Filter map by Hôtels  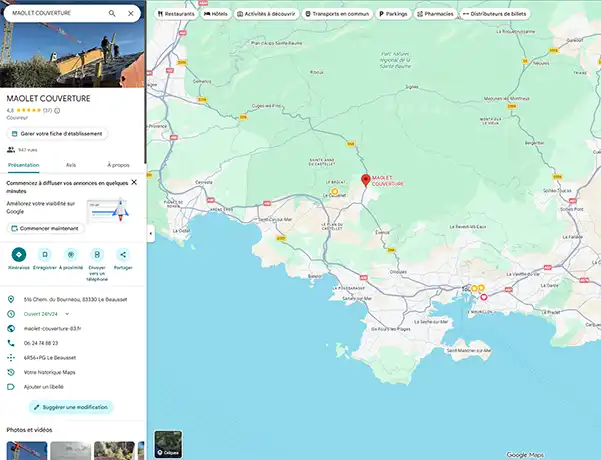tap(216, 14)
